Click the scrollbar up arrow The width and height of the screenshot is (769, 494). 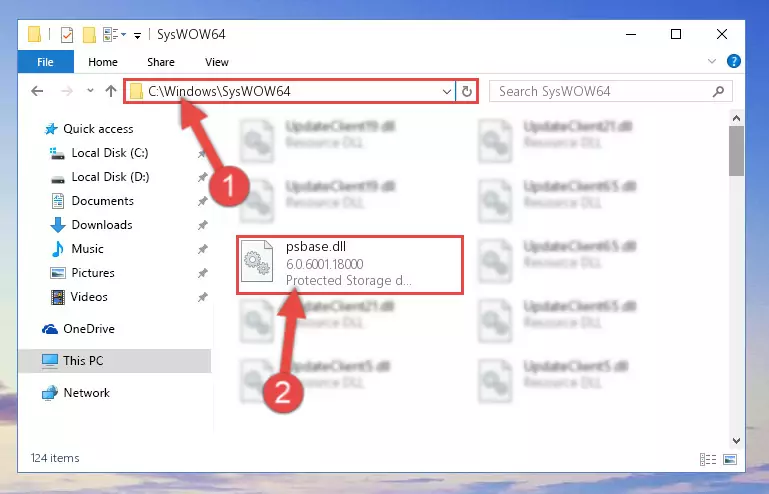[736, 118]
